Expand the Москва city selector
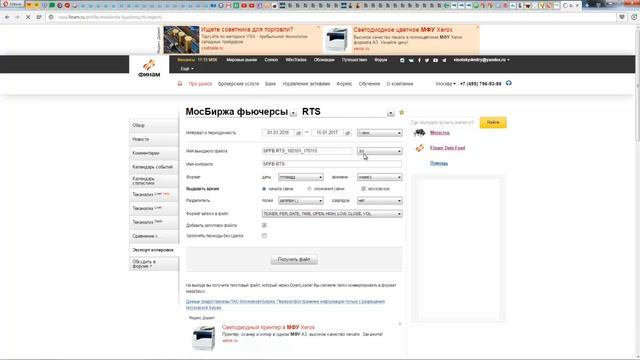Image resolution: width=640 pixels, height=360 pixels. point(445,84)
